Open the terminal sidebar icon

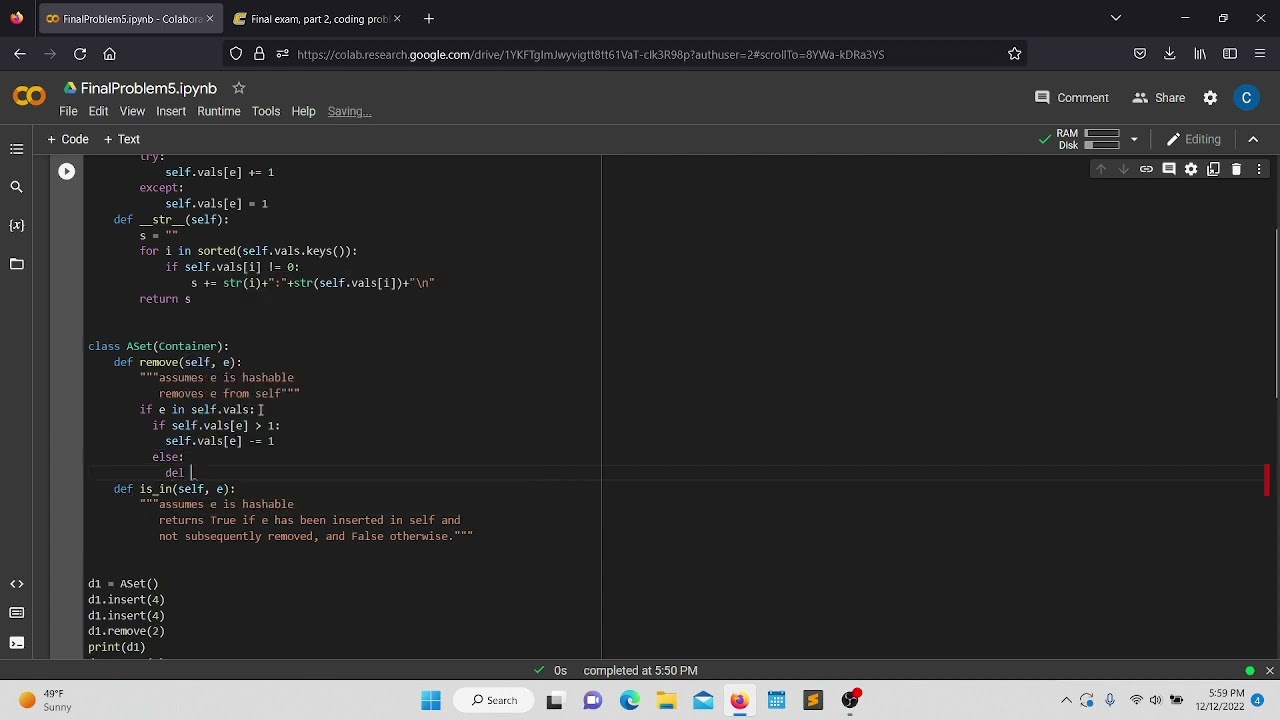point(17,642)
